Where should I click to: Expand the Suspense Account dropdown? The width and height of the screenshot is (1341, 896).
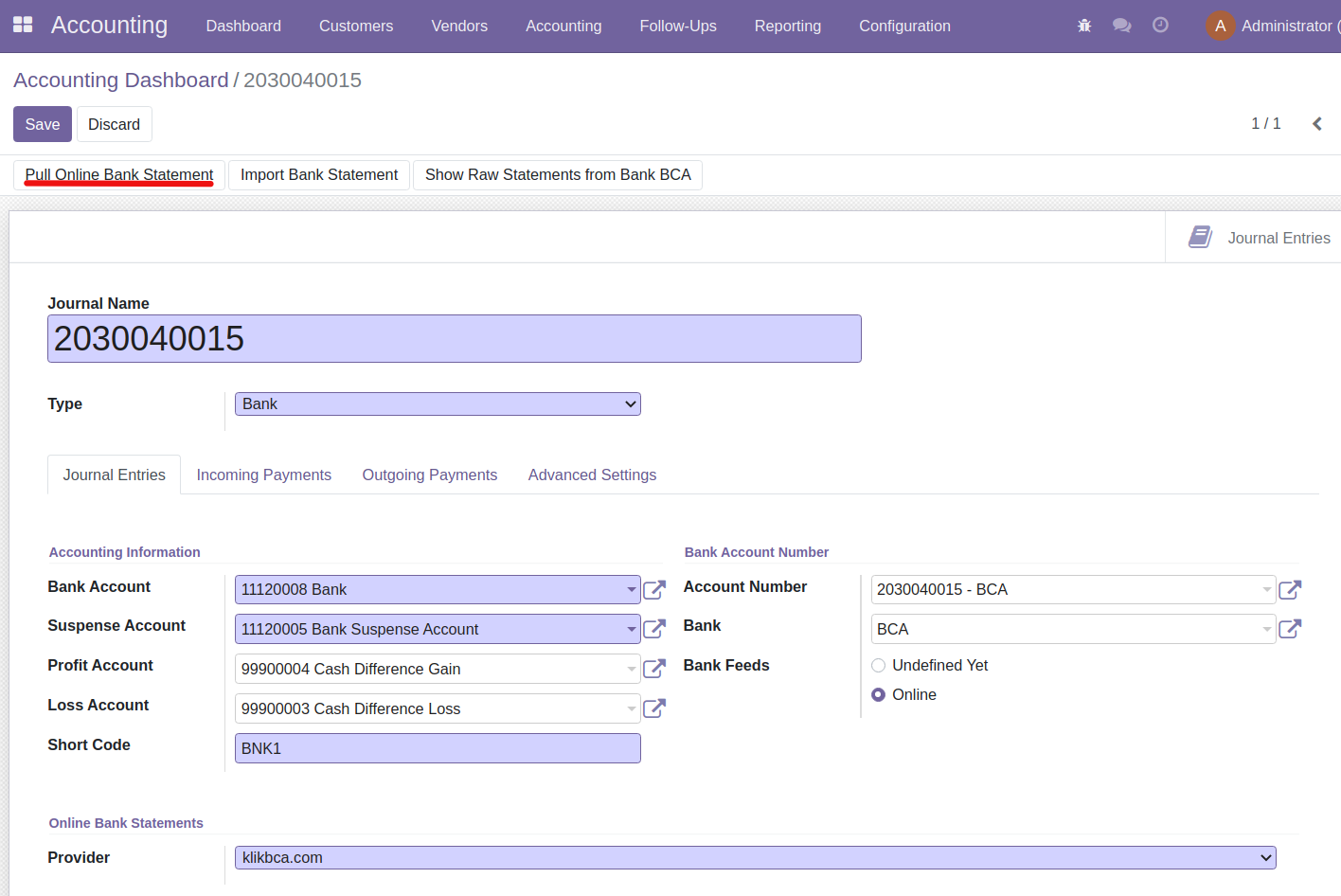[x=632, y=629]
